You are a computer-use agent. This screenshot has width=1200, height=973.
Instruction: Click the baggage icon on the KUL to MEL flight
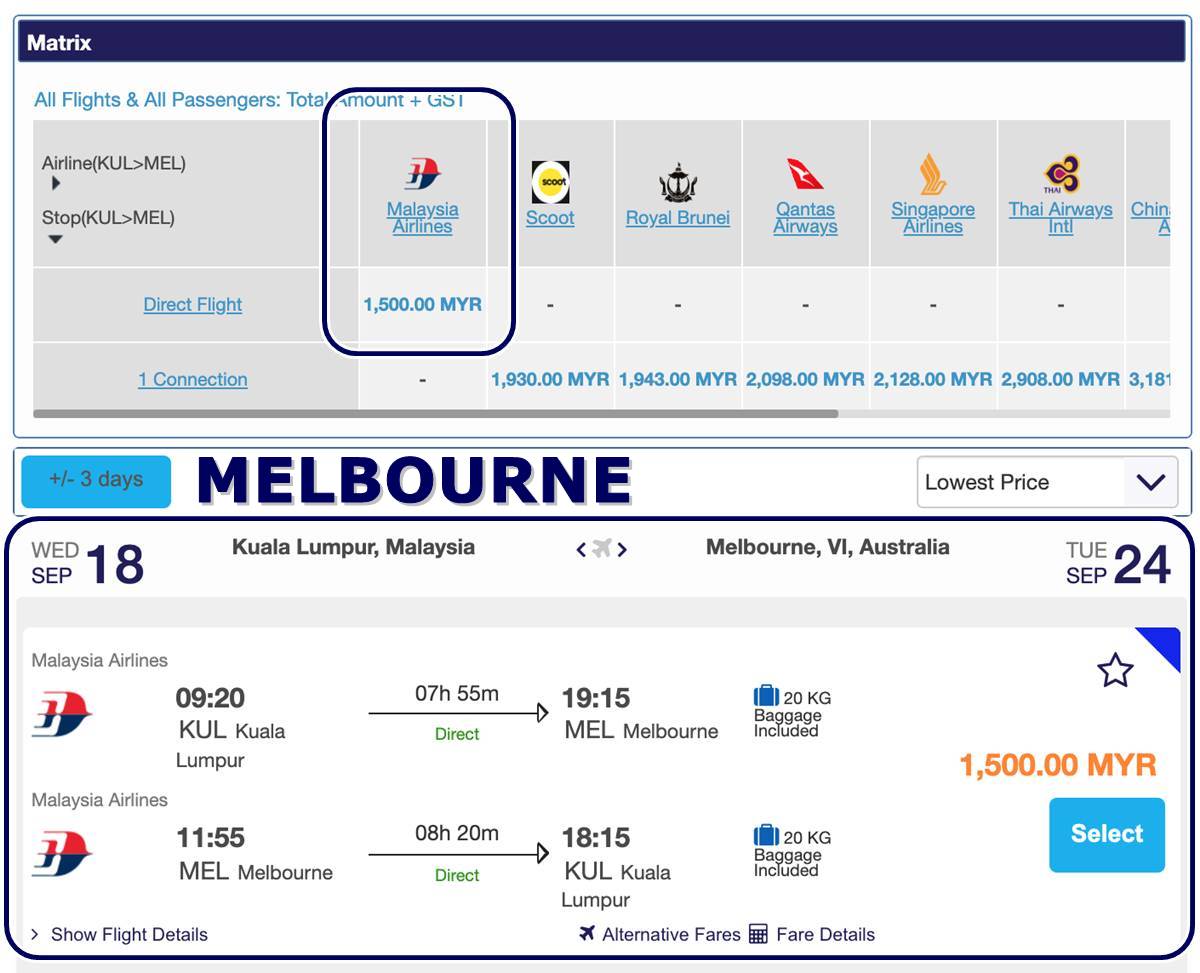pos(766,696)
